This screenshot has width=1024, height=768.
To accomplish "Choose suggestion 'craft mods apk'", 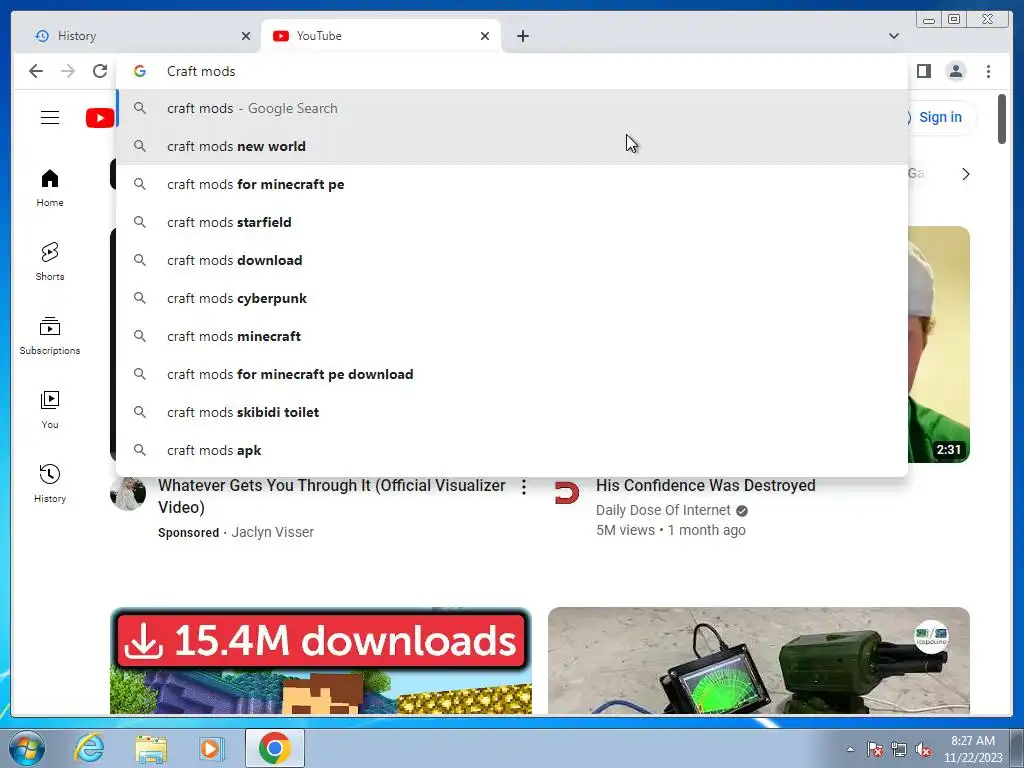I will pyautogui.click(x=512, y=449).
